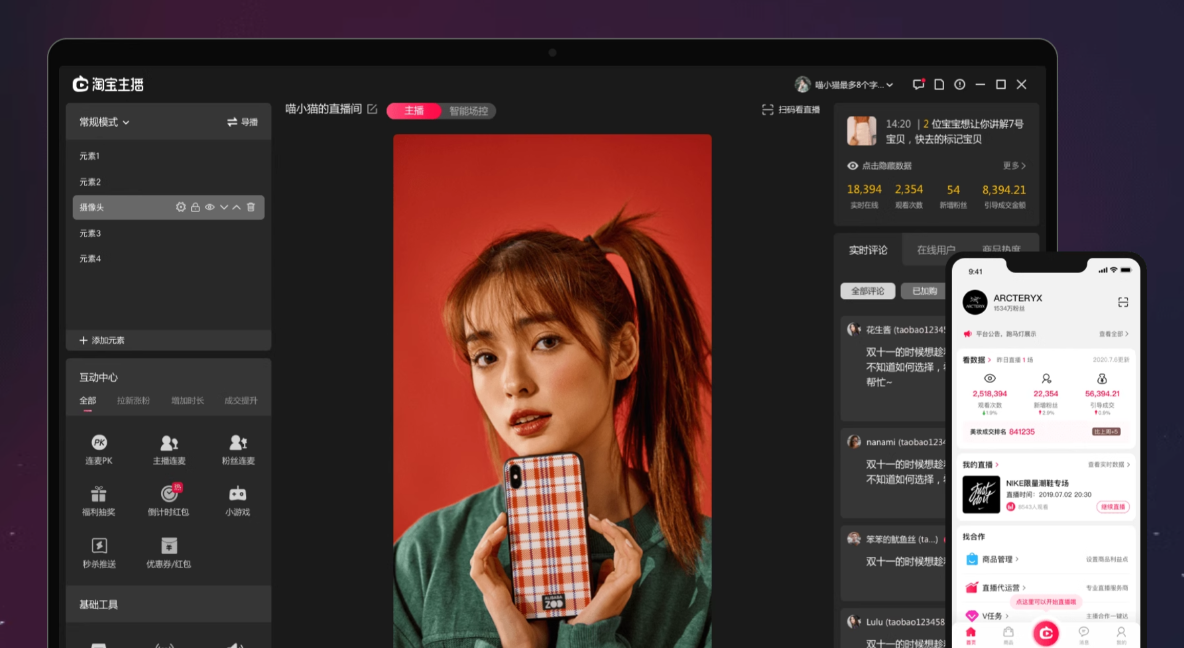1184x648 pixels.
Task: Expand the 常规模式 dropdown
Action: [x=104, y=122]
